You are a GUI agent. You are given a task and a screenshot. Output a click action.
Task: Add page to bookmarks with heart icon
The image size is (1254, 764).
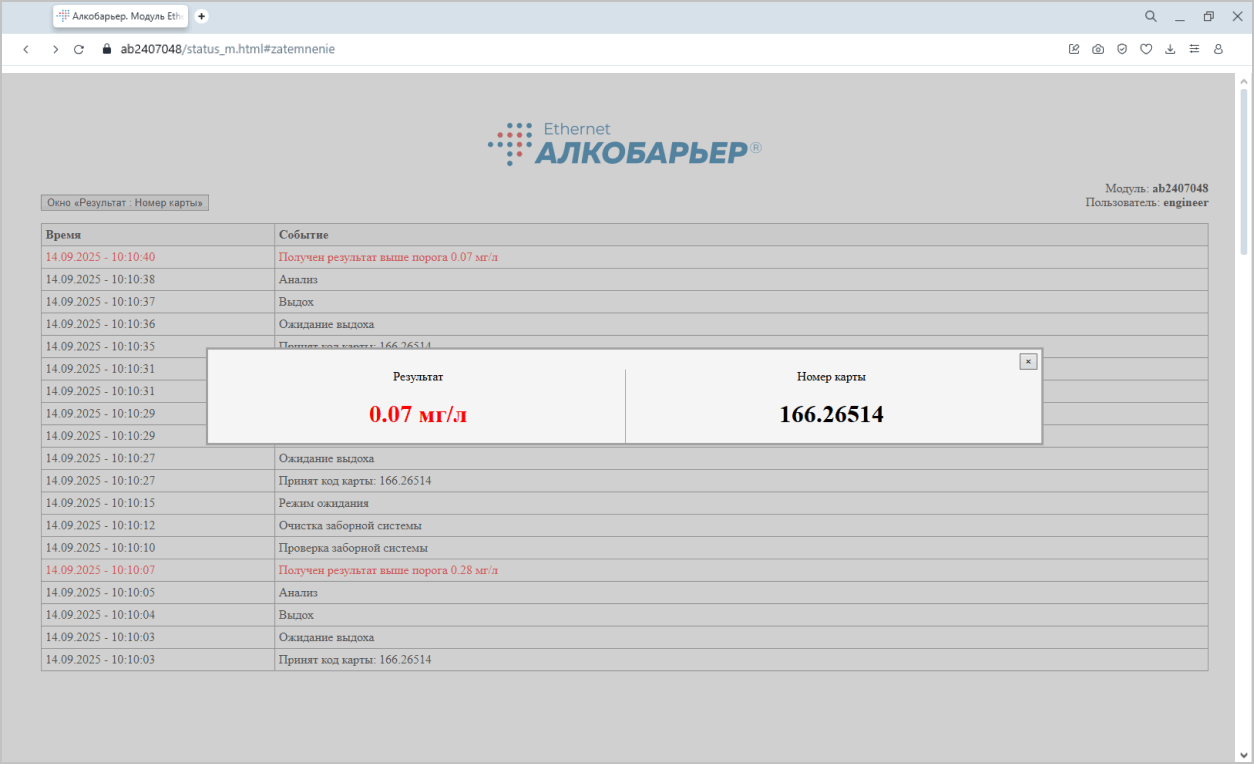[x=1146, y=48]
